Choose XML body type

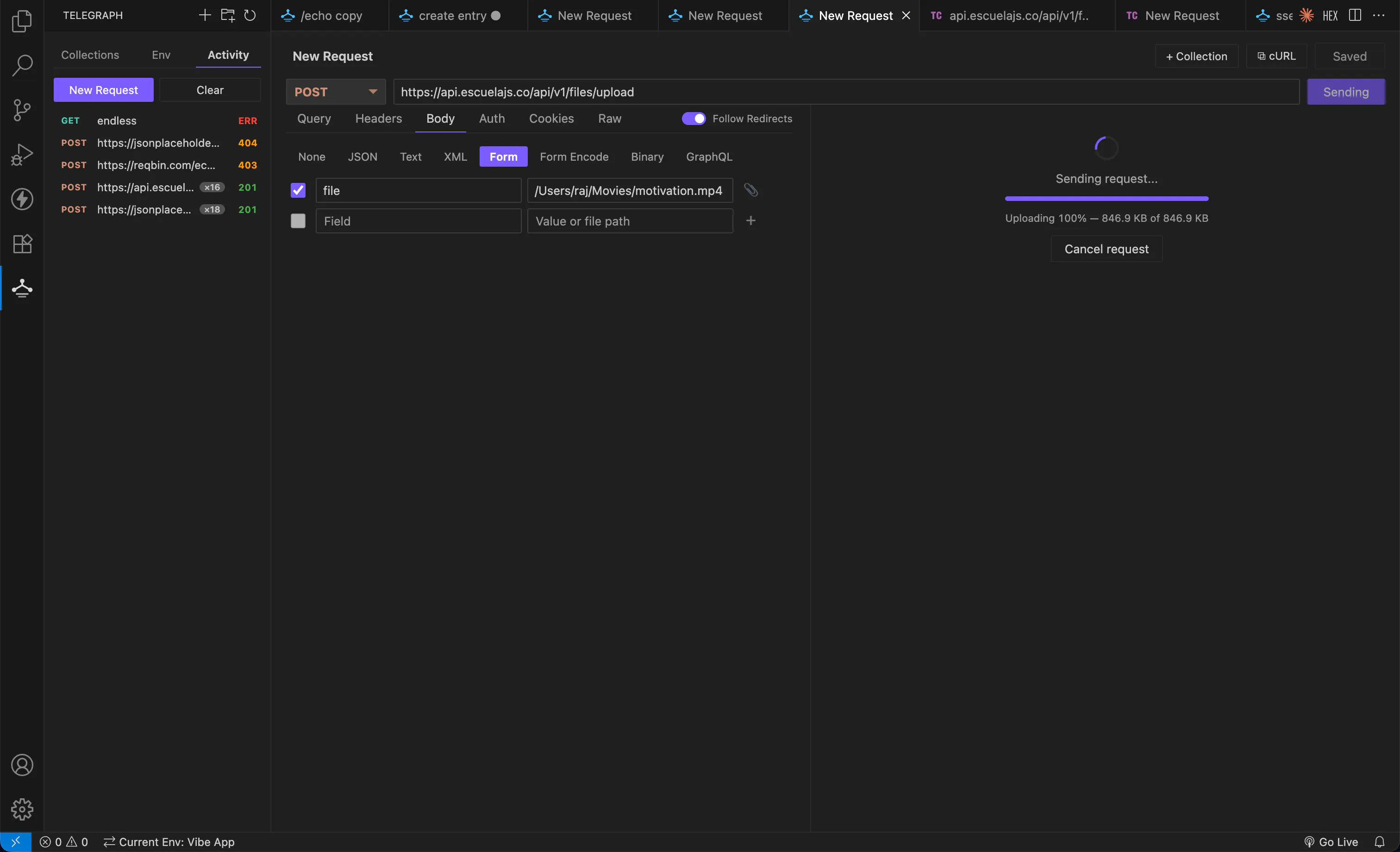click(x=455, y=157)
